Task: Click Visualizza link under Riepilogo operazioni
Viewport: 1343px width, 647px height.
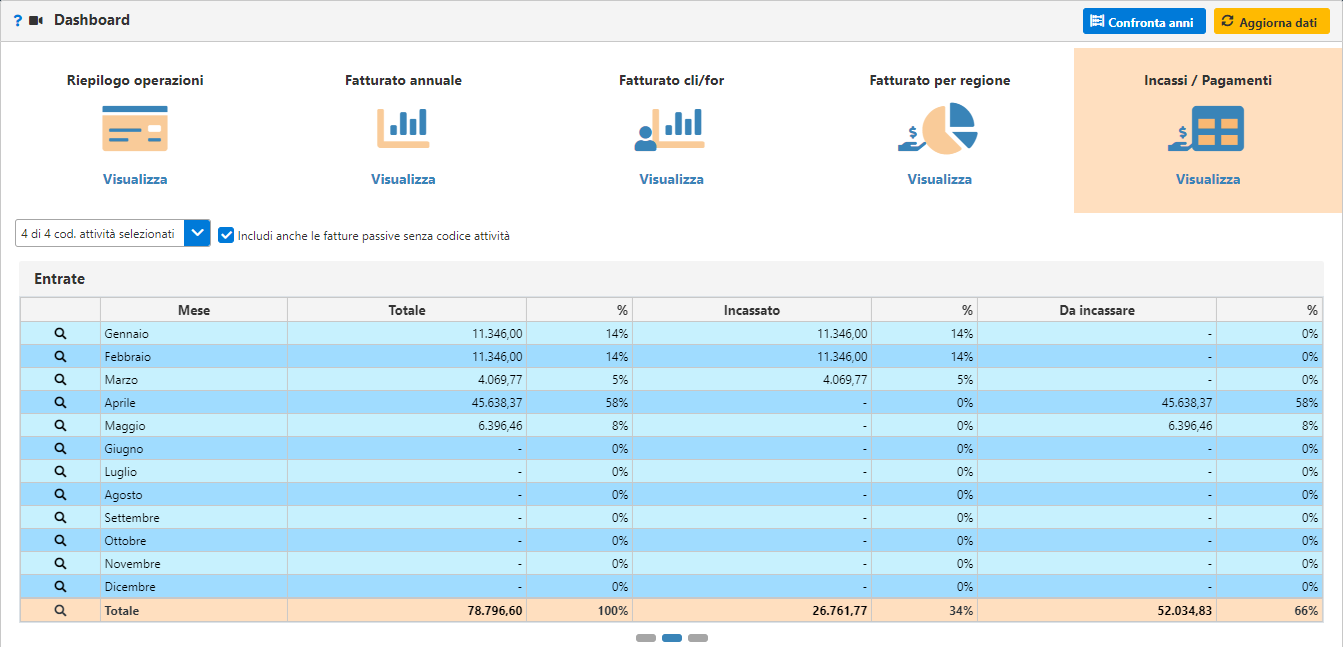Action: point(135,180)
